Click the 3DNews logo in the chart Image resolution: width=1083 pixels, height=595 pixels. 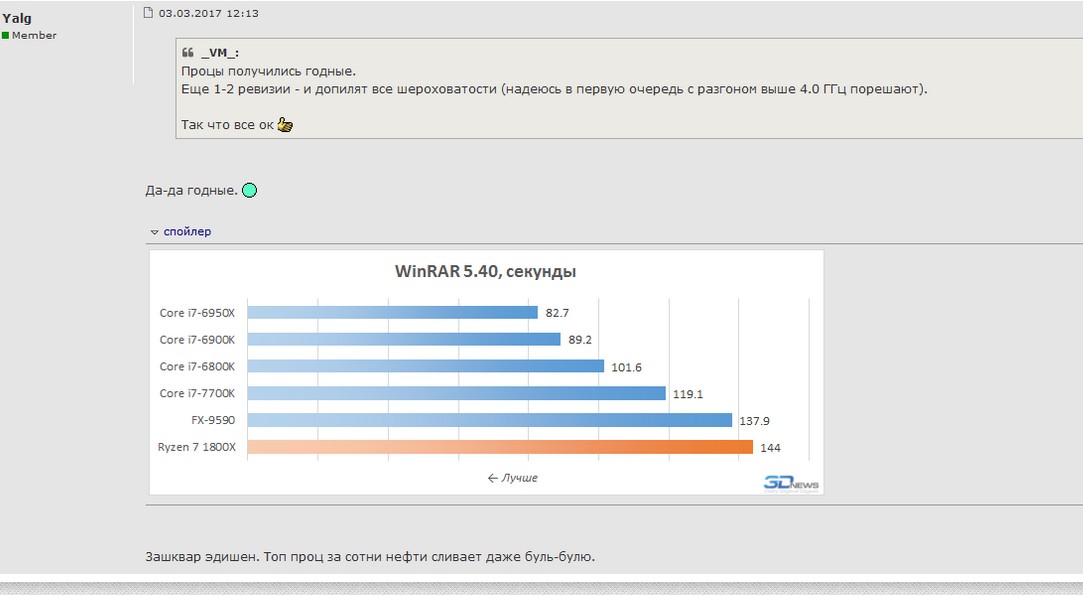791,483
